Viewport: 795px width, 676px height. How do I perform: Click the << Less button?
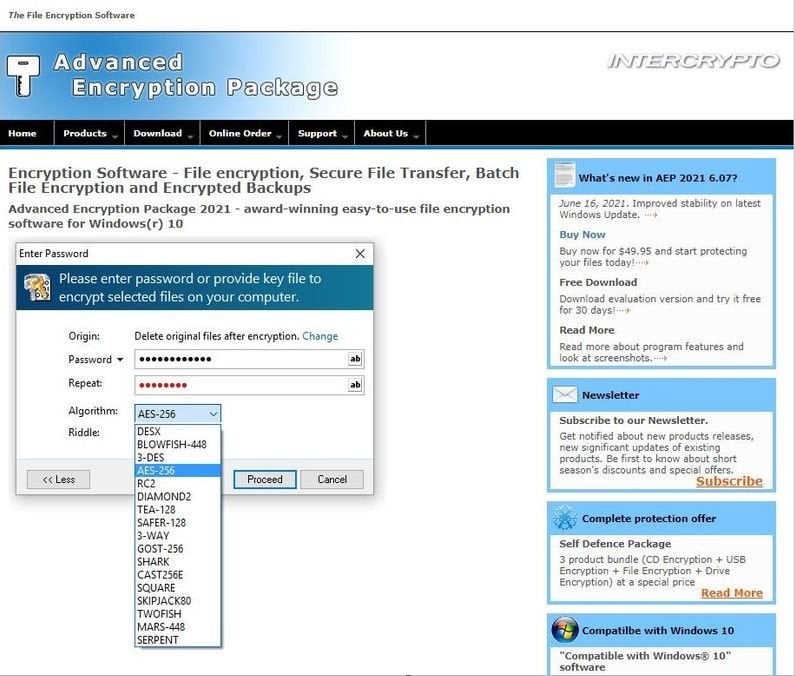pos(58,479)
